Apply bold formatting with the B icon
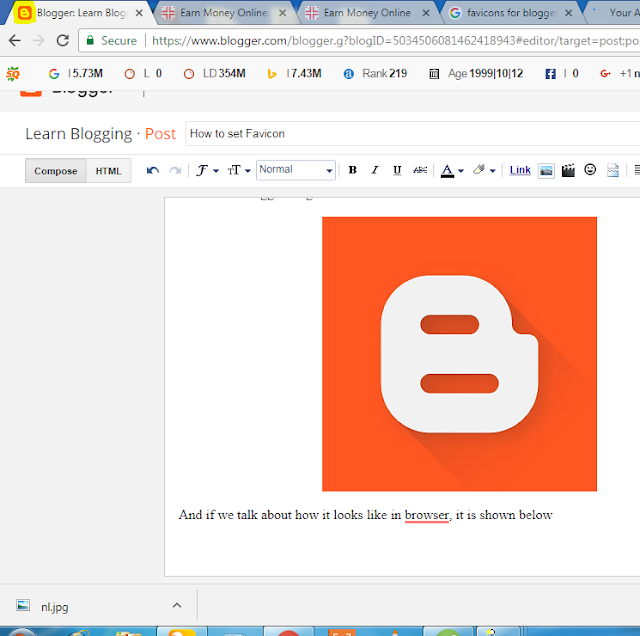The width and height of the screenshot is (640, 636). [353, 171]
